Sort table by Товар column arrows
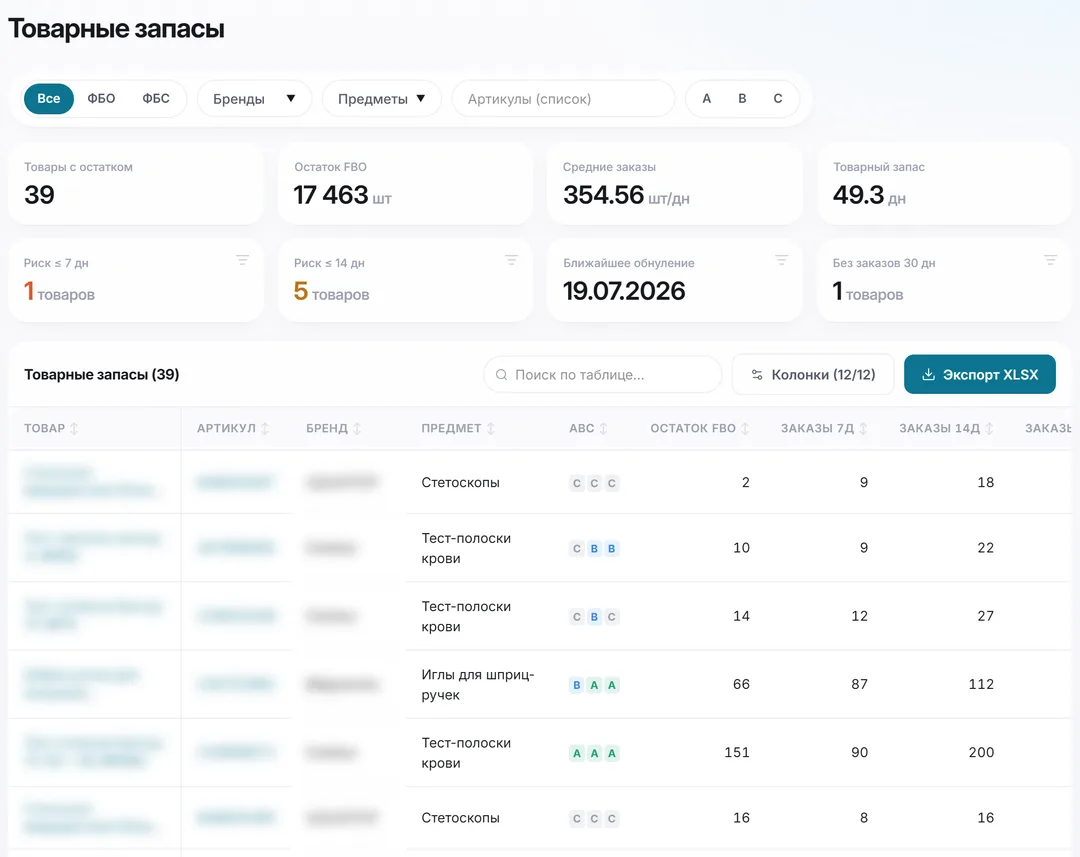Screen dimensions: 1080x857 tap(74, 428)
